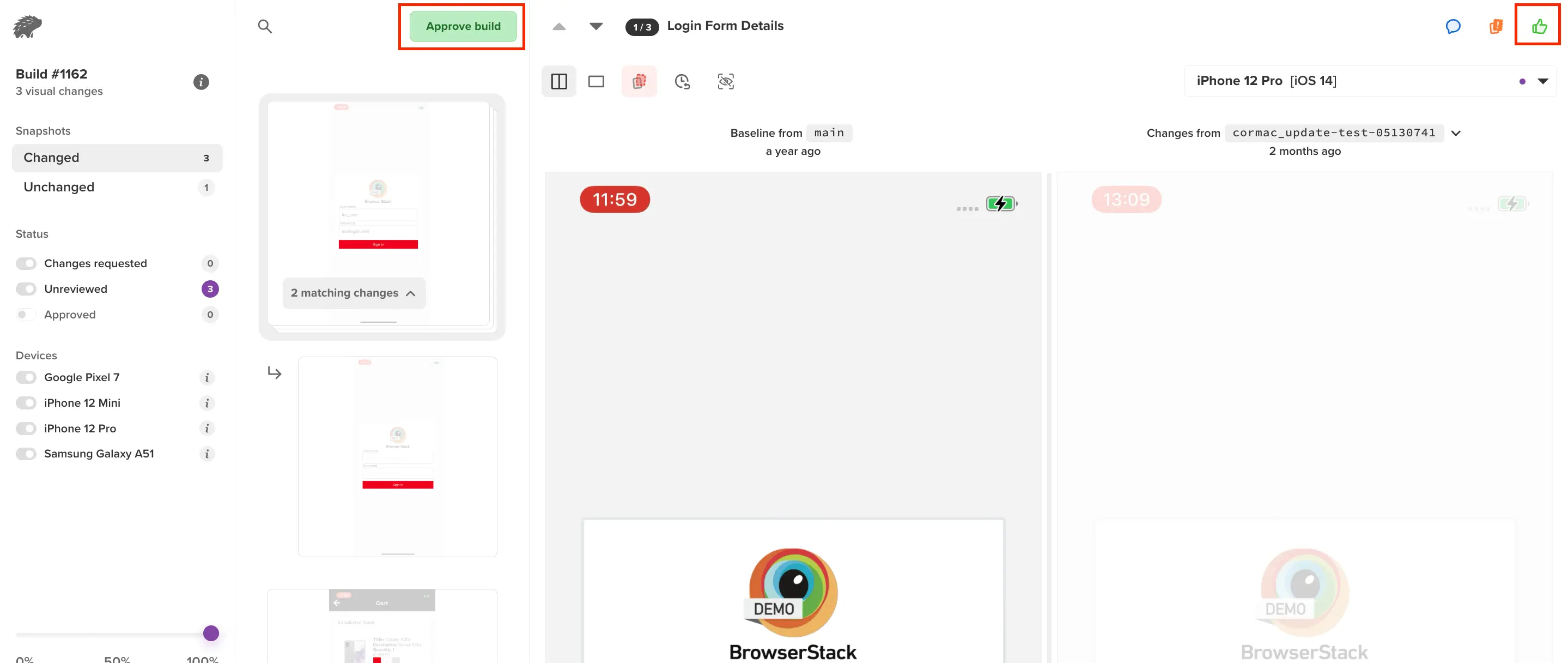Toggle the iPhone 12 Pro device filter

point(26,429)
